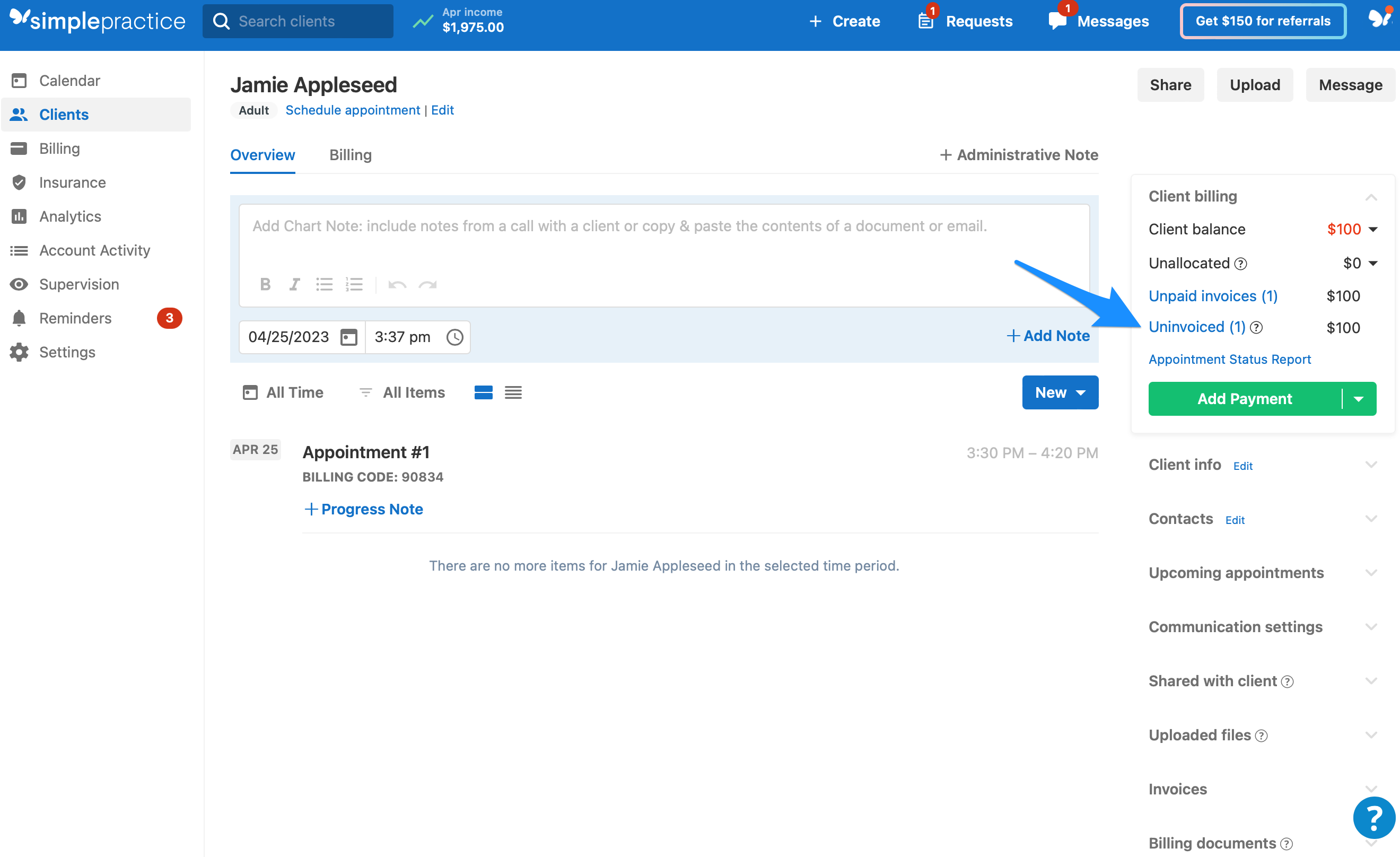Click the Requests clipboard icon
The height and width of the screenshot is (857, 1400).
click(x=925, y=21)
